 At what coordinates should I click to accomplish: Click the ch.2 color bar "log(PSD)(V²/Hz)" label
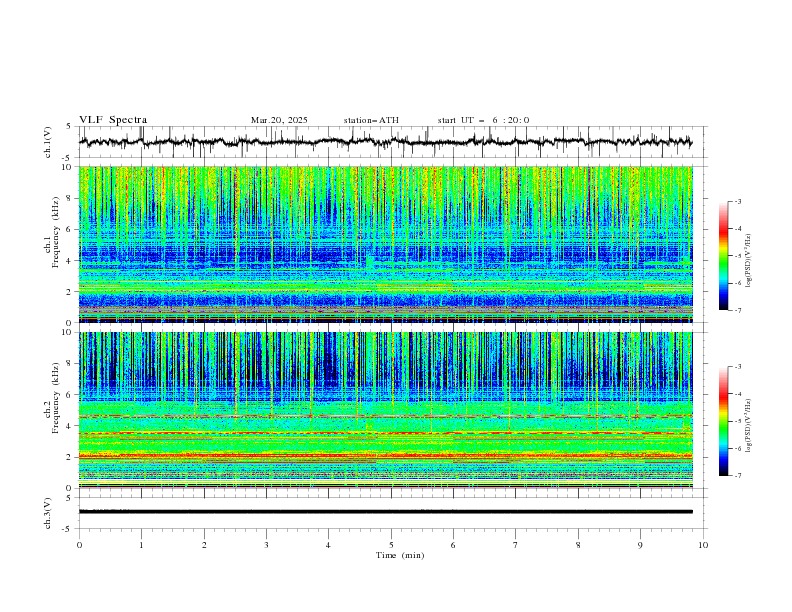[749, 425]
